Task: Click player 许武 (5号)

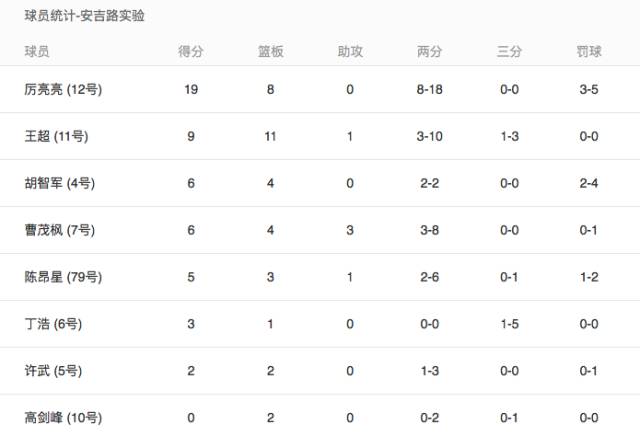Action: (52, 371)
